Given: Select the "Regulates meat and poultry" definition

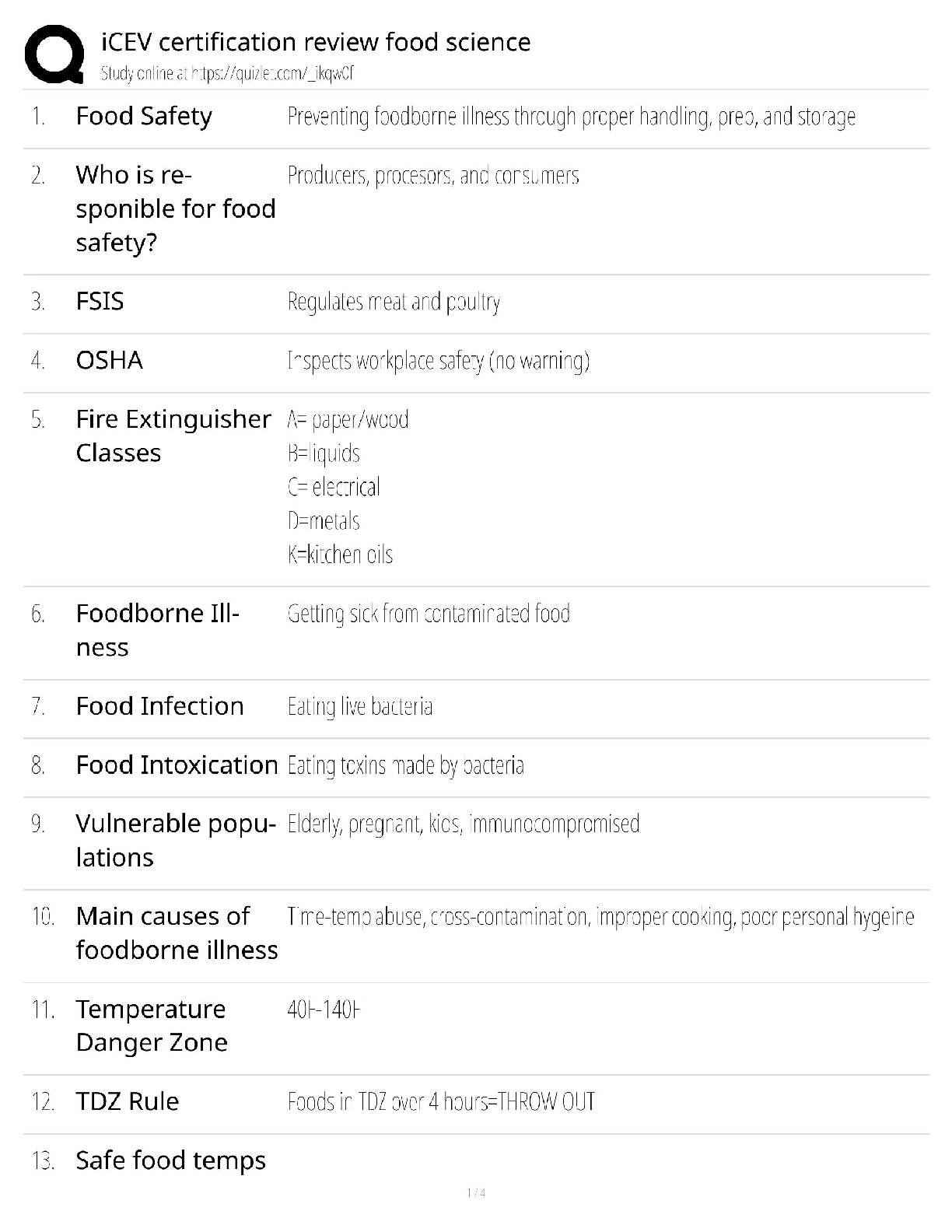Looking at the screenshot, I should click(394, 302).
